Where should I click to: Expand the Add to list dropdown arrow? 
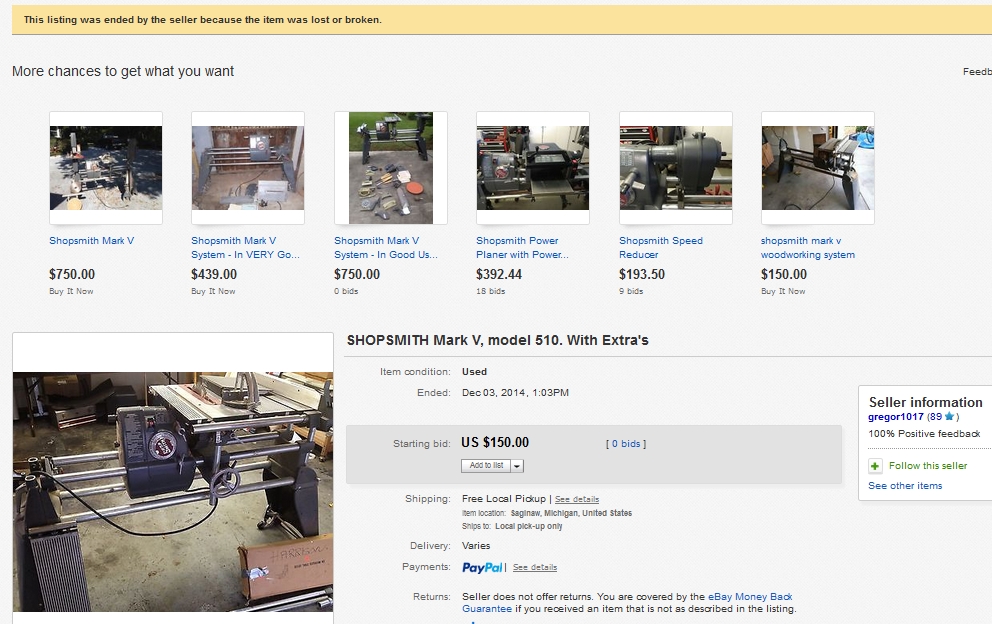point(517,466)
